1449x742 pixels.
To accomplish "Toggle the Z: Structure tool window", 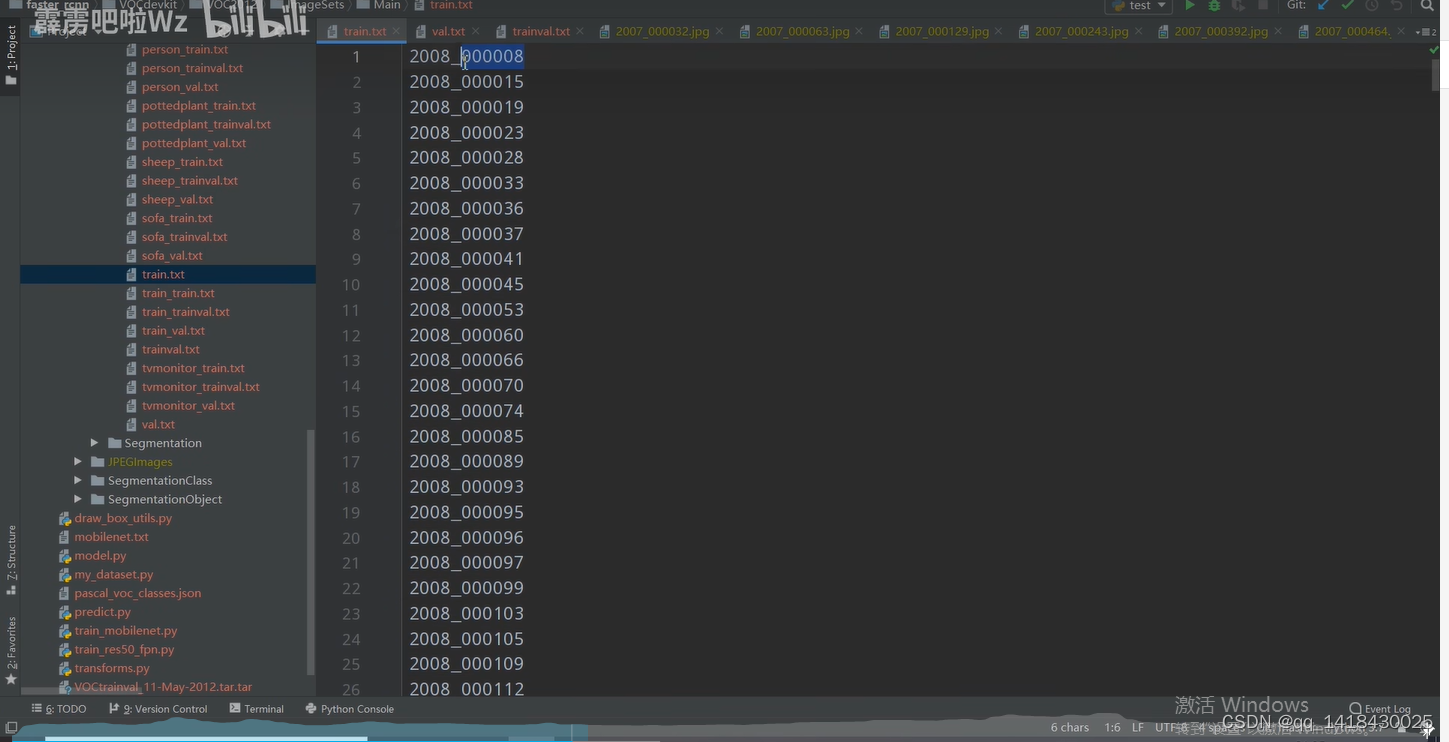I will [11, 559].
